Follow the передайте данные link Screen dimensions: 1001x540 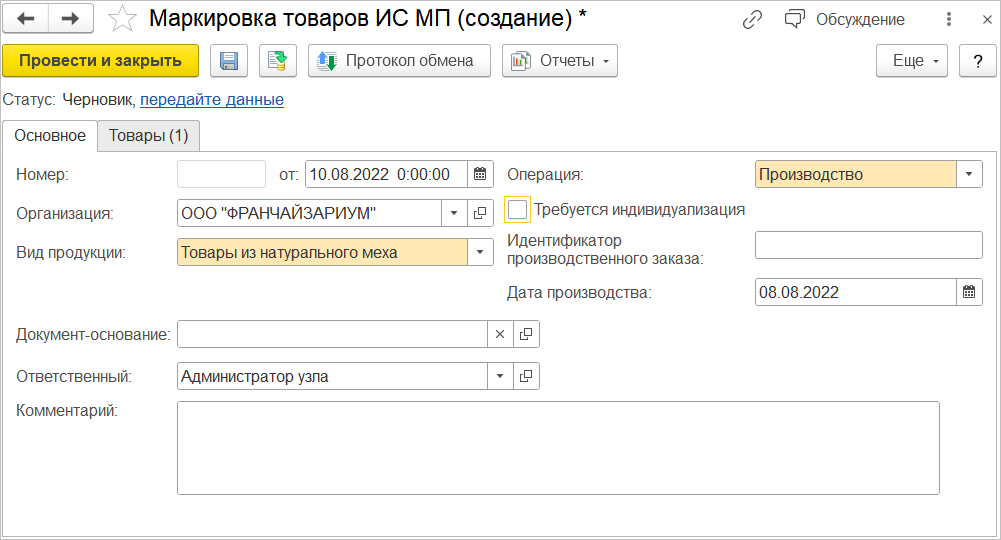[x=212, y=100]
